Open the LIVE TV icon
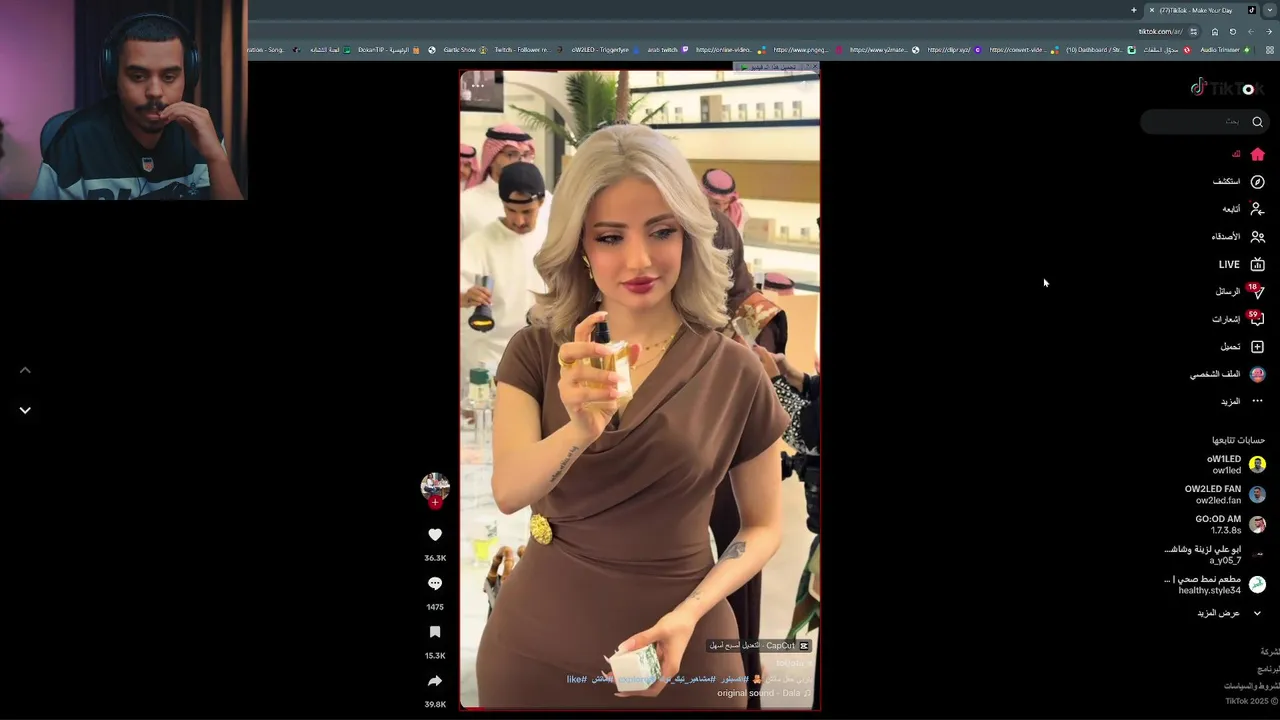Screen dimensions: 1280x720 tap(1257, 264)
